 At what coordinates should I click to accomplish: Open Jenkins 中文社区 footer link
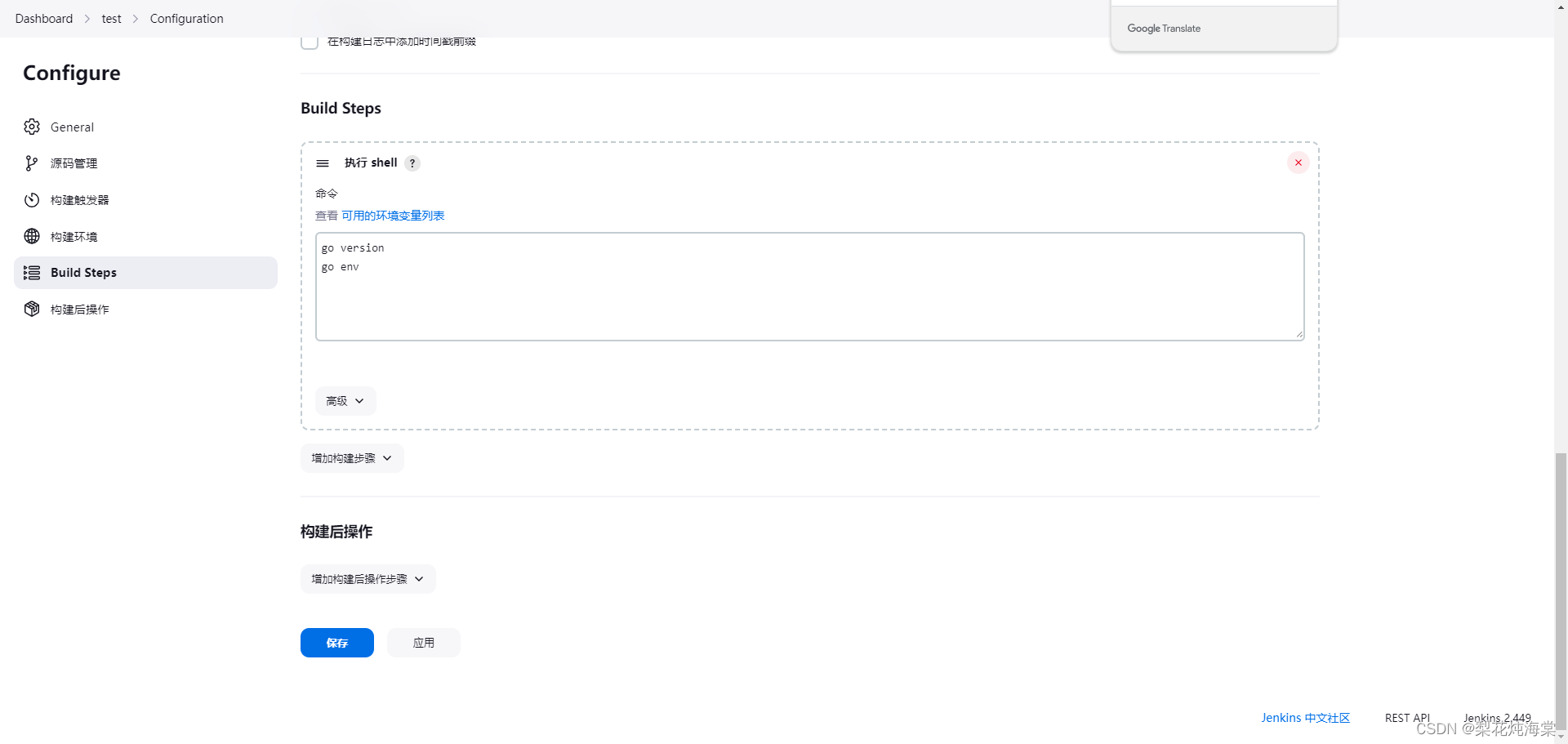click(x=1306, y=718)
